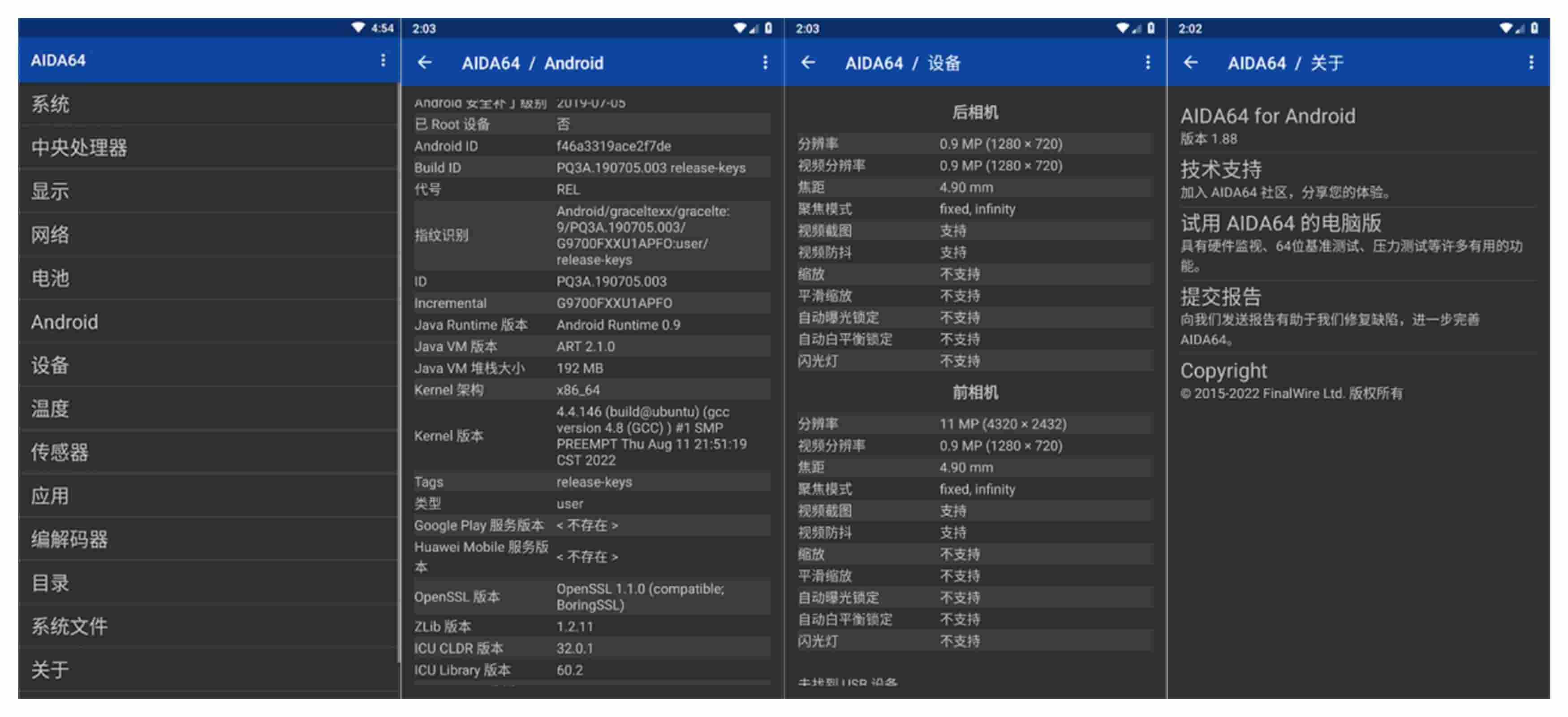The image size is (1568, 717).
Task: Open three-dot menu on Android info screen
Action: tap(765, 63)
